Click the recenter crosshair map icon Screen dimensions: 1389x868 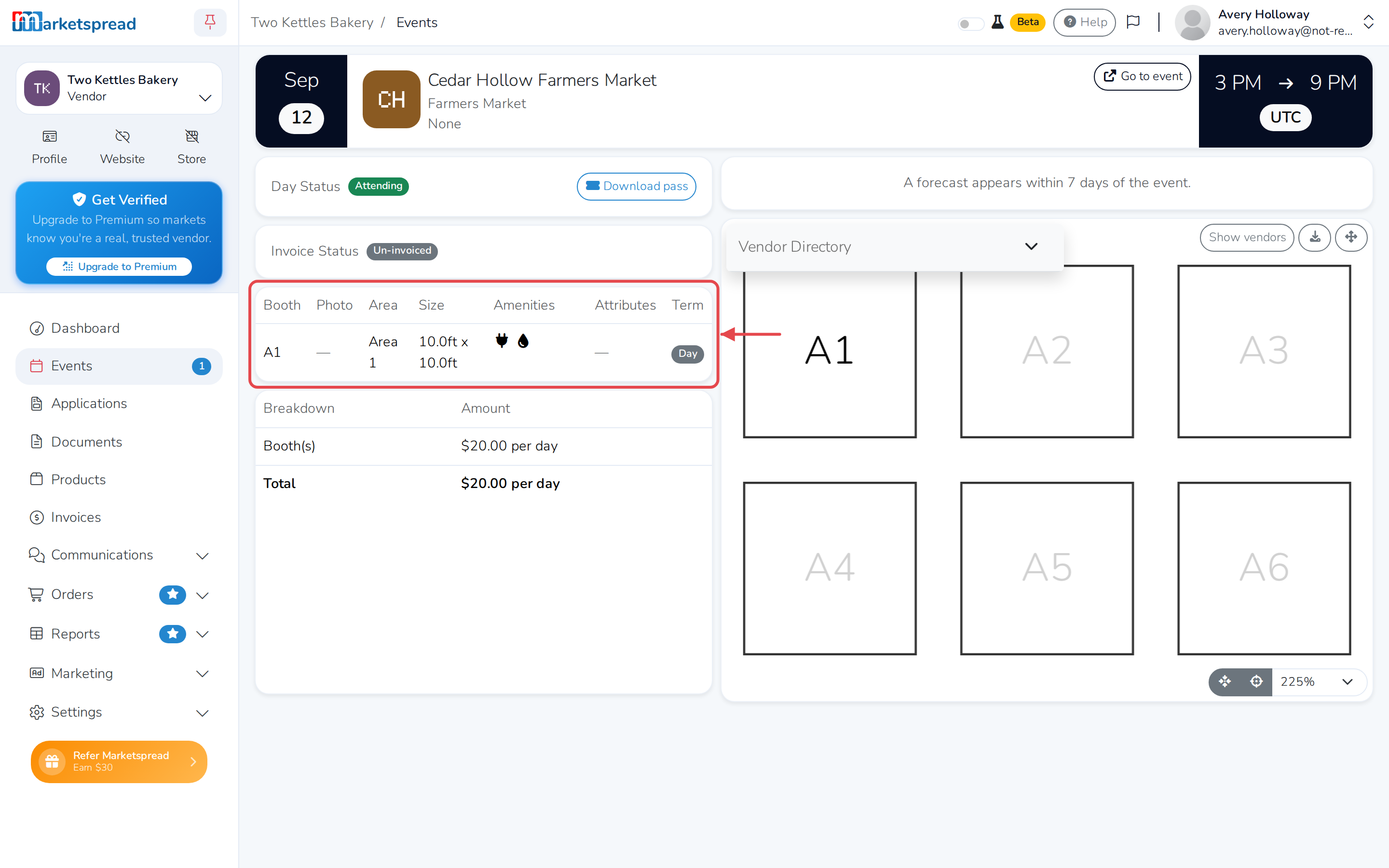[1256, 681]
